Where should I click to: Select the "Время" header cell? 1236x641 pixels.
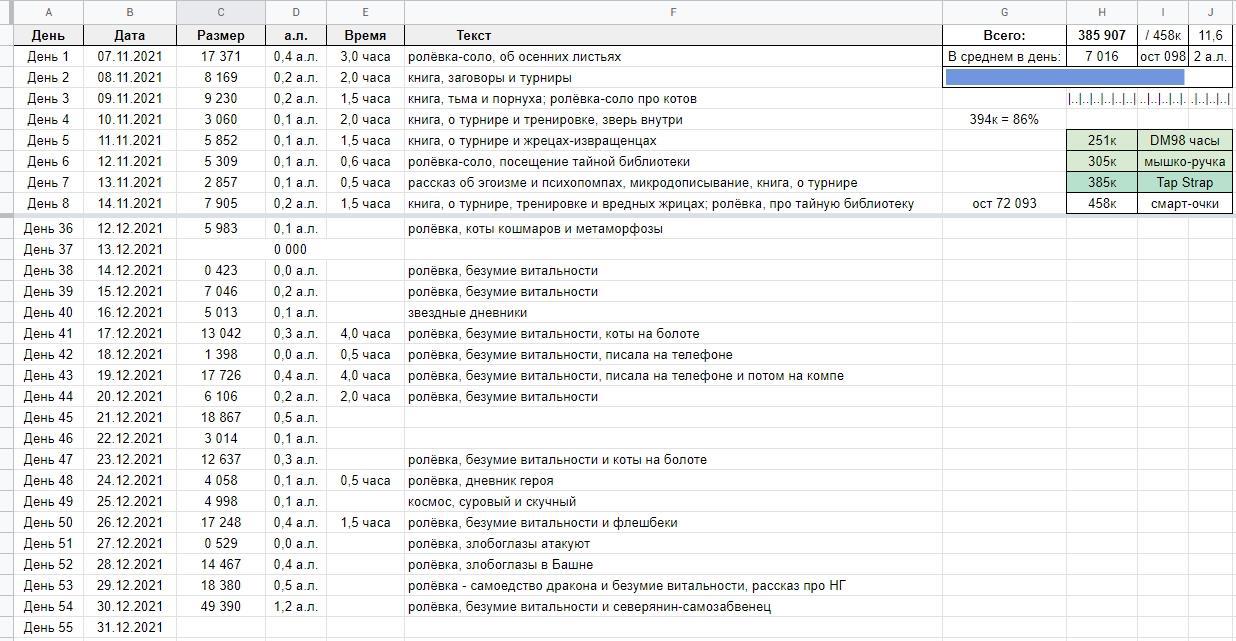point(365,36)
